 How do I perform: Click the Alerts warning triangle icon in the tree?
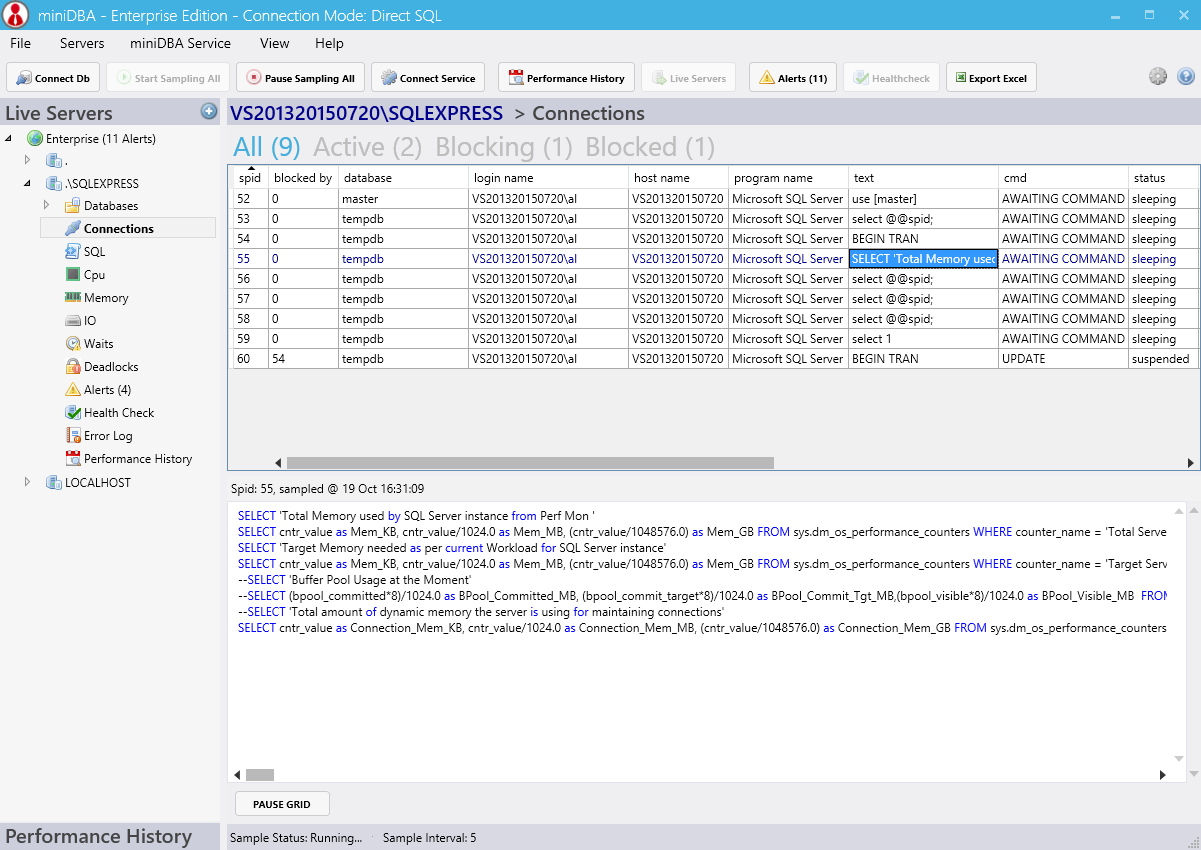tap(73, 390)
